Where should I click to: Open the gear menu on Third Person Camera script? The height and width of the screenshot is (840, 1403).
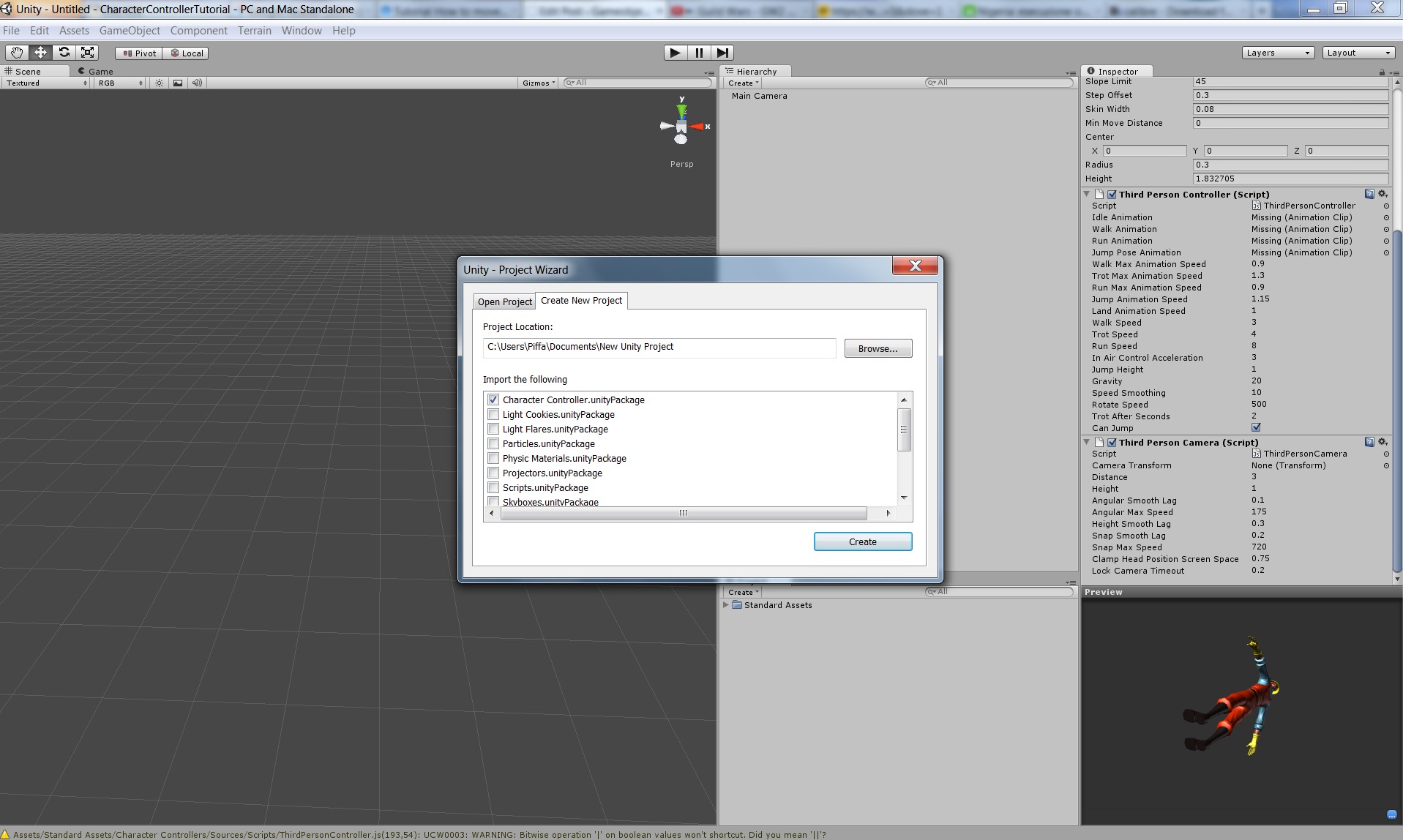click(1383, 441)
